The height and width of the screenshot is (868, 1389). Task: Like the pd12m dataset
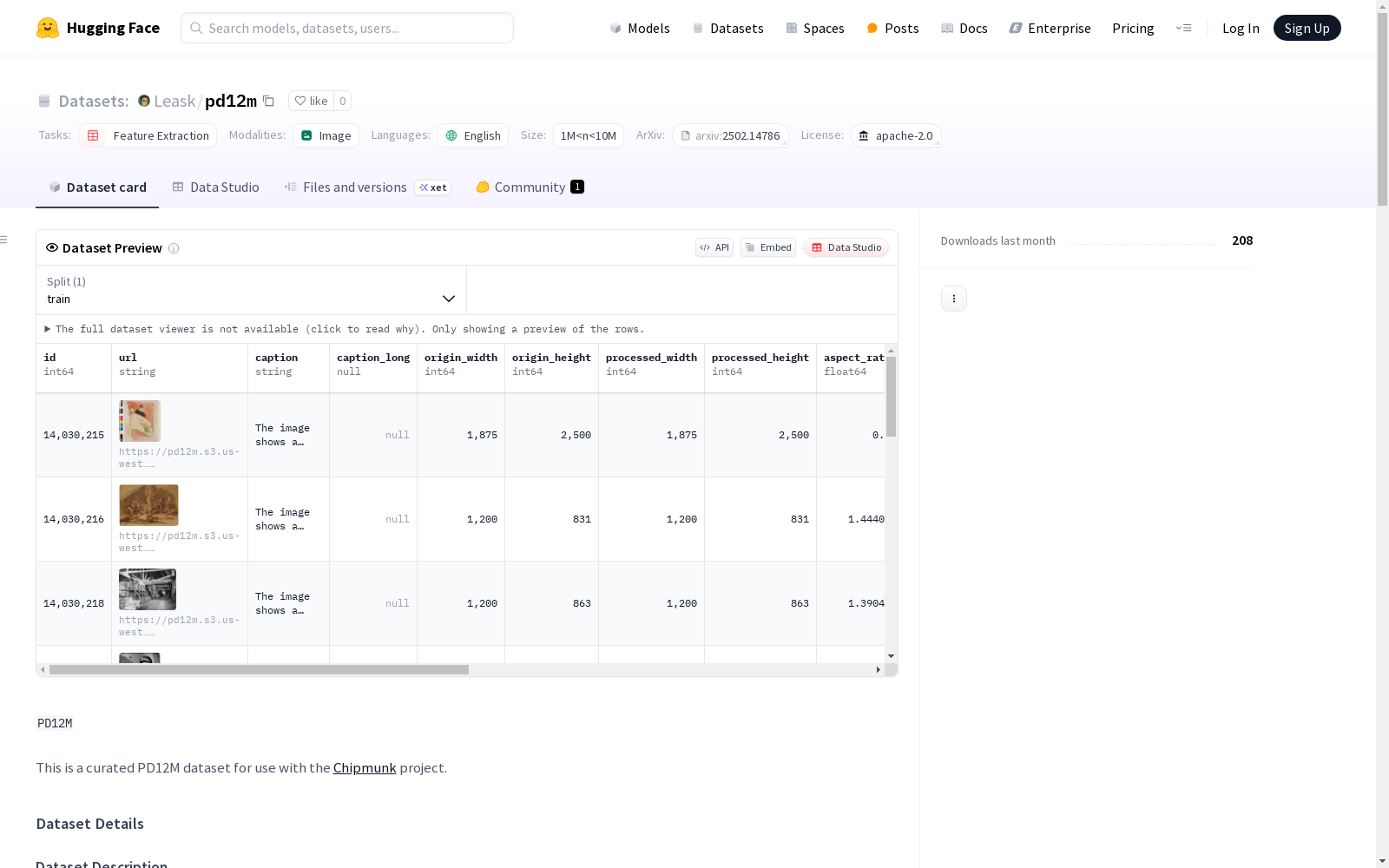[311, 101]
